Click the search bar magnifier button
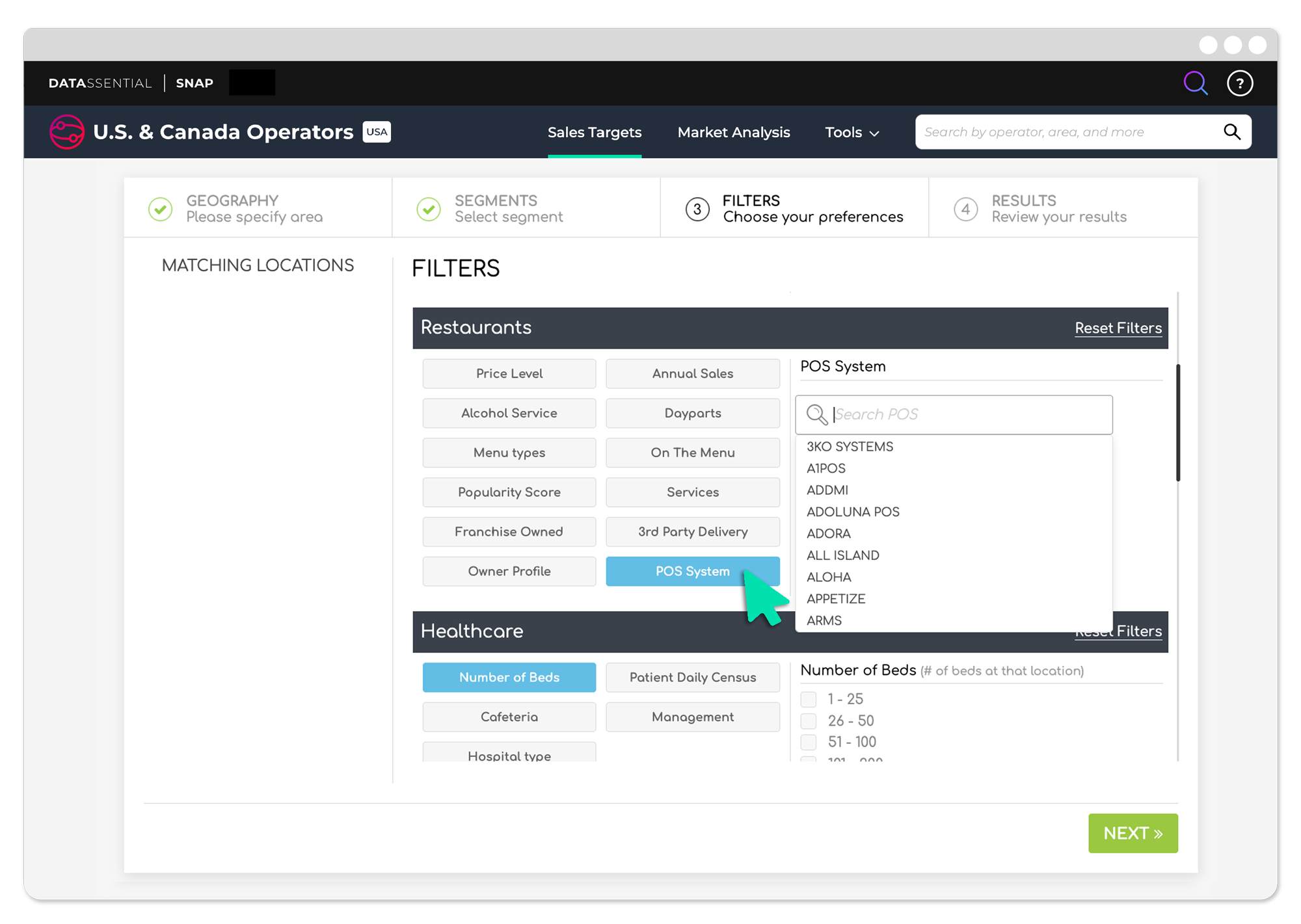Image resolution: width=1301 pixels, height=924 pixels. 1231,132
